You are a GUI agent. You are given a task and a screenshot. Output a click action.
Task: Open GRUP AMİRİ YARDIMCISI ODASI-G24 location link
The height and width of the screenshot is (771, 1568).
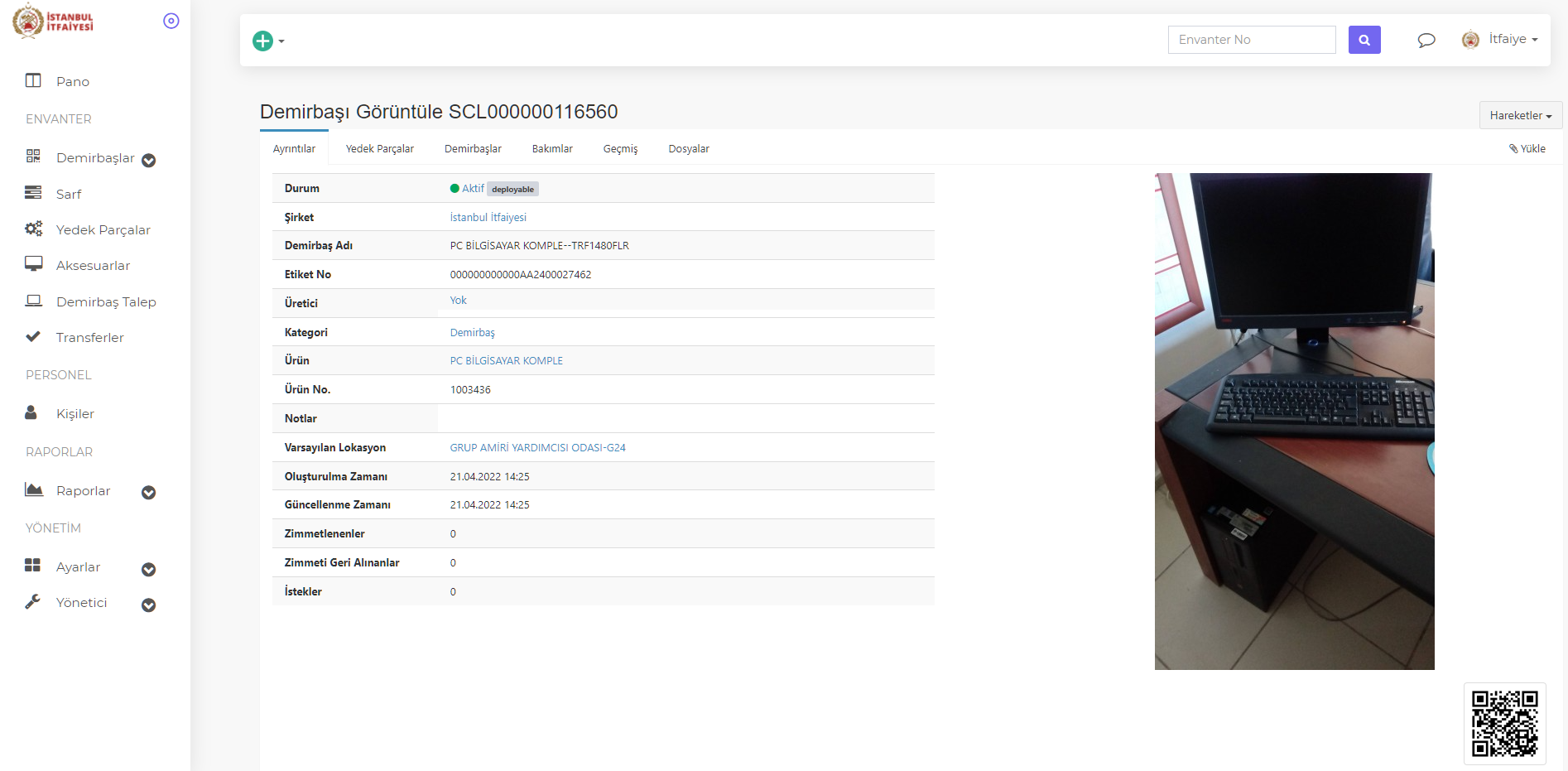(x=538, y=447)
